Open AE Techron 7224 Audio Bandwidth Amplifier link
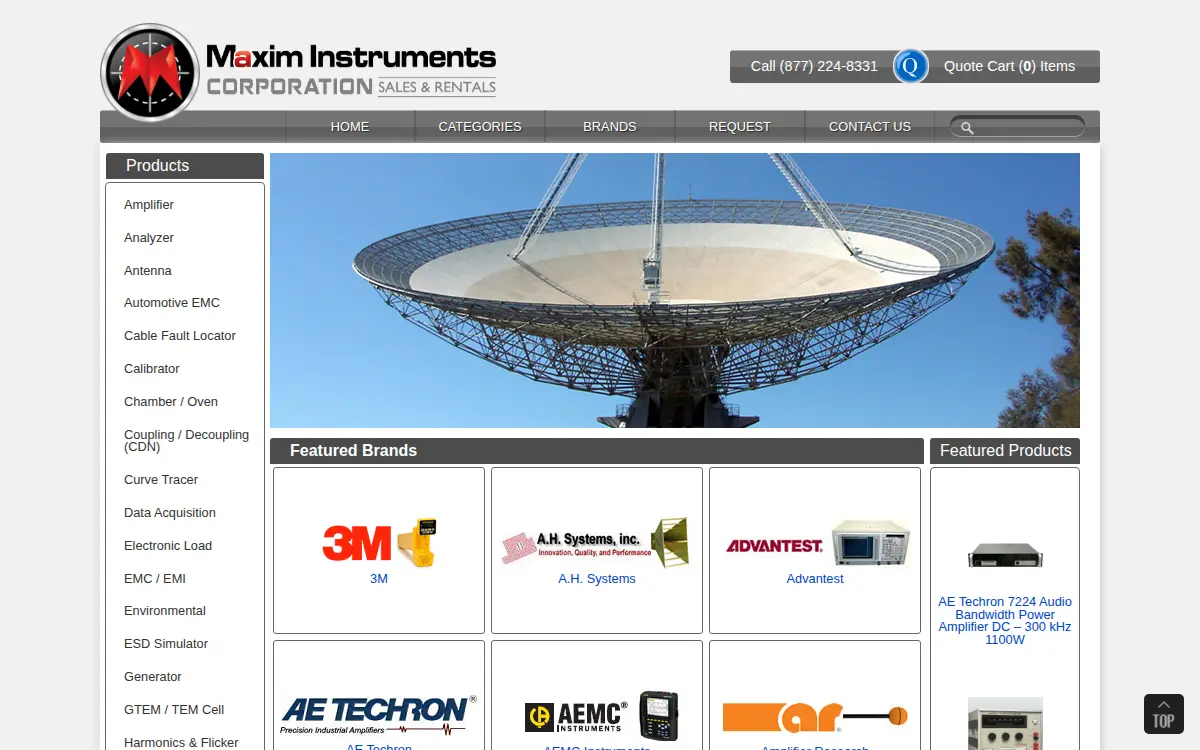 [x=1005, y=621]
